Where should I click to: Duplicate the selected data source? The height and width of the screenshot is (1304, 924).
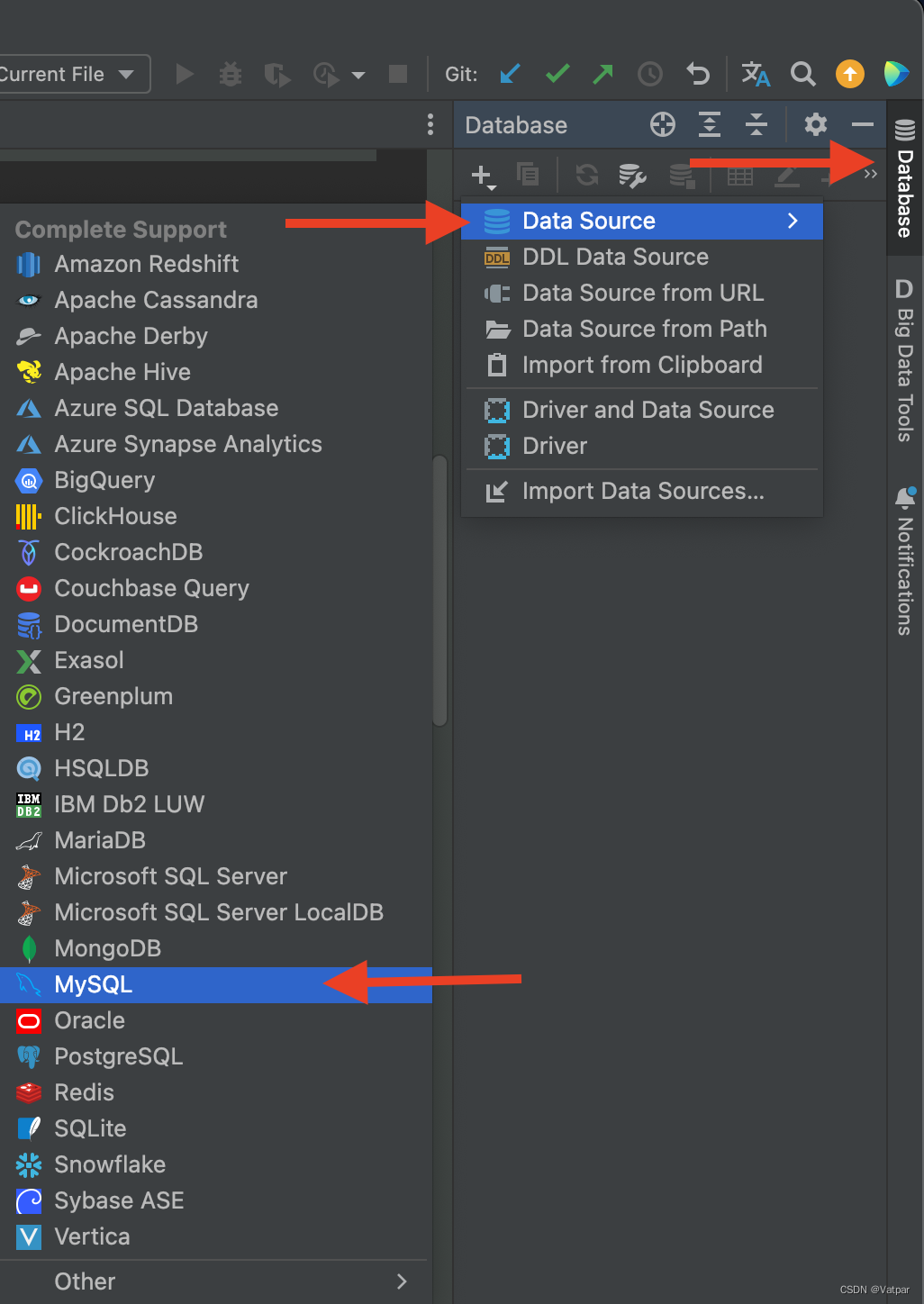(x=528, y=175)
